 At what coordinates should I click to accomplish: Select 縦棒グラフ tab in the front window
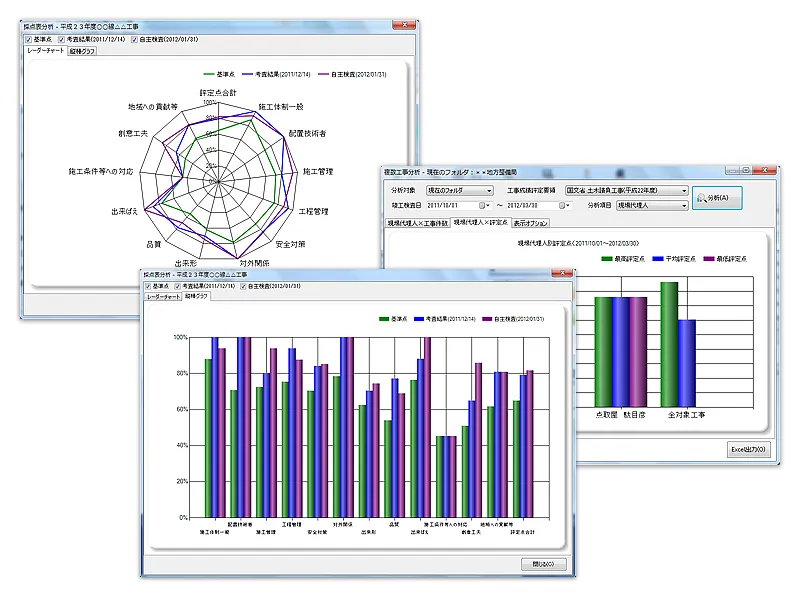click(196, 296)
